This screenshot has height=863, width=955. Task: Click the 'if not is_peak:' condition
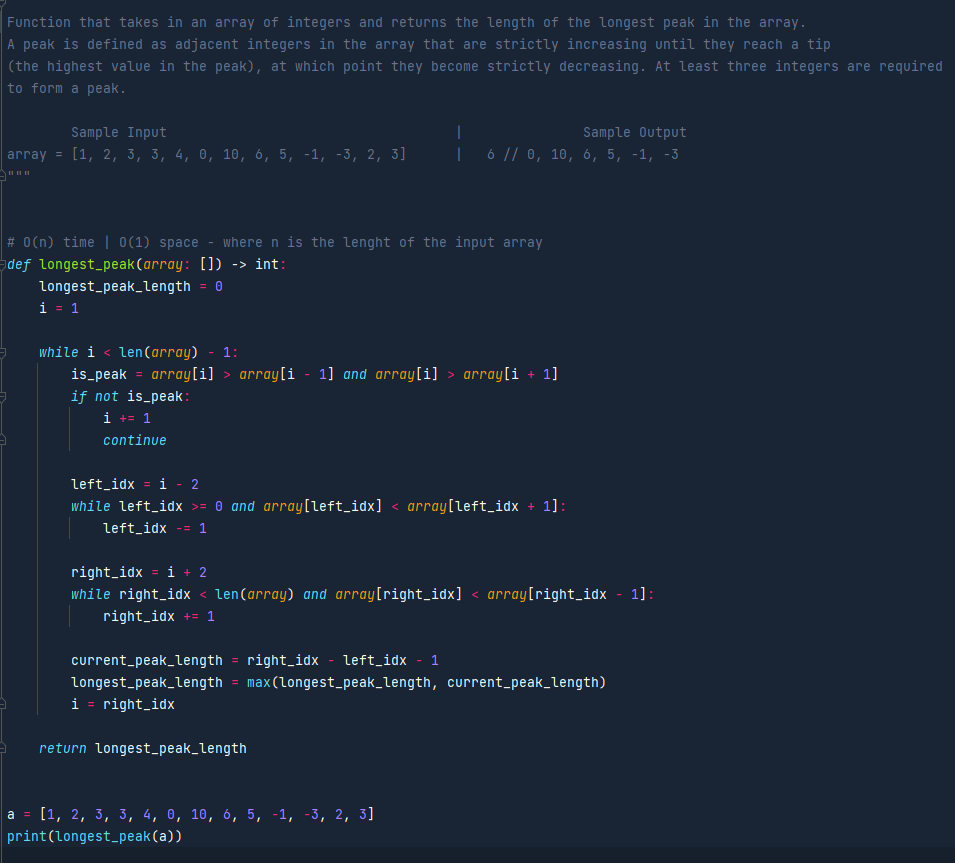click(x=131, y=396)
